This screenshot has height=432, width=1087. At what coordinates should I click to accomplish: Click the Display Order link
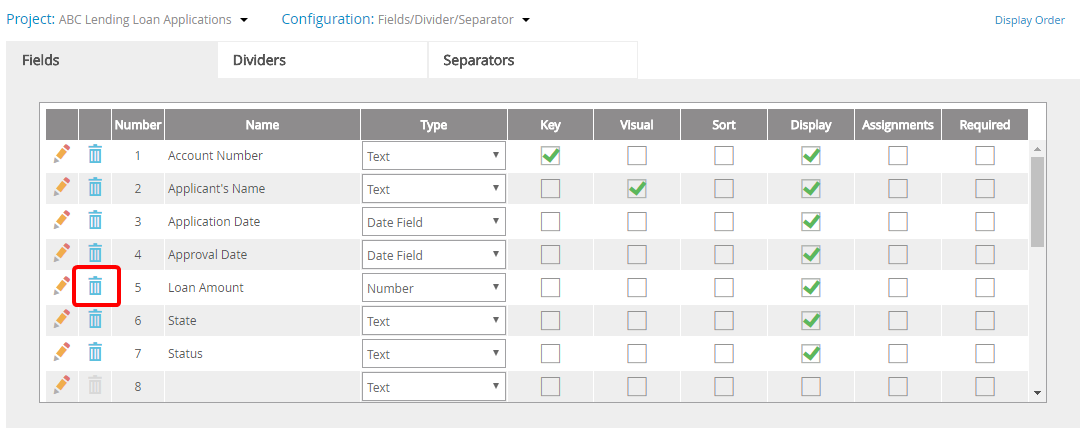pyautogui.click(x=1029, y=20)
